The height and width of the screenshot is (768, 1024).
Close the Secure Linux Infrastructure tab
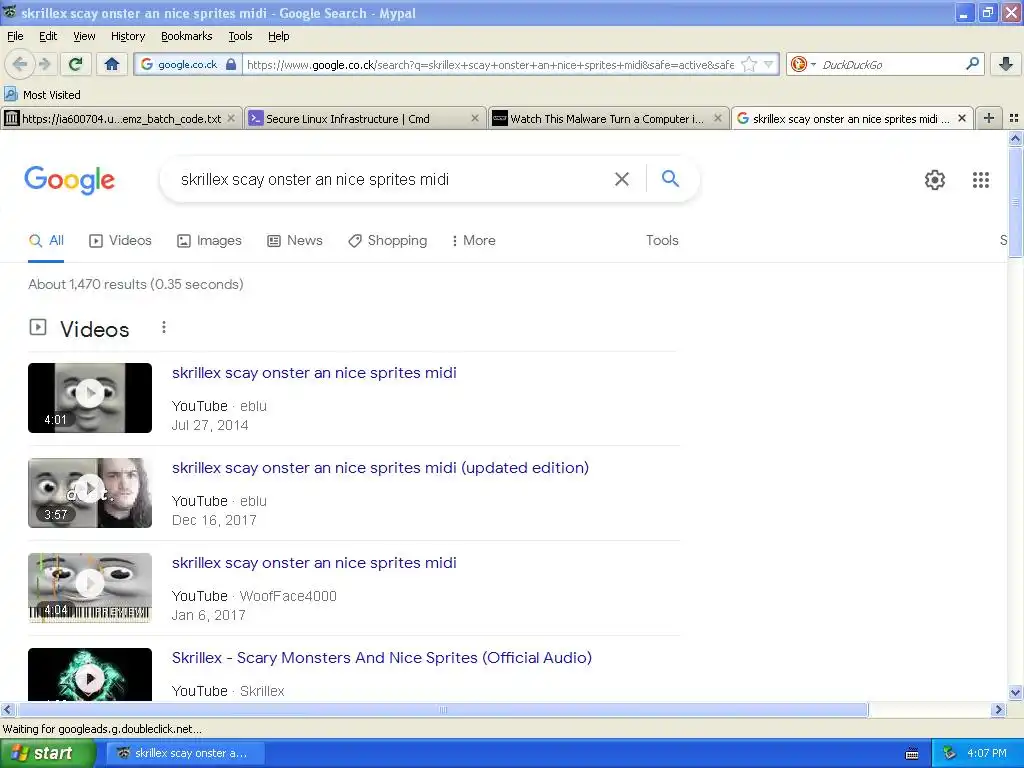click(x=475, y=119)
